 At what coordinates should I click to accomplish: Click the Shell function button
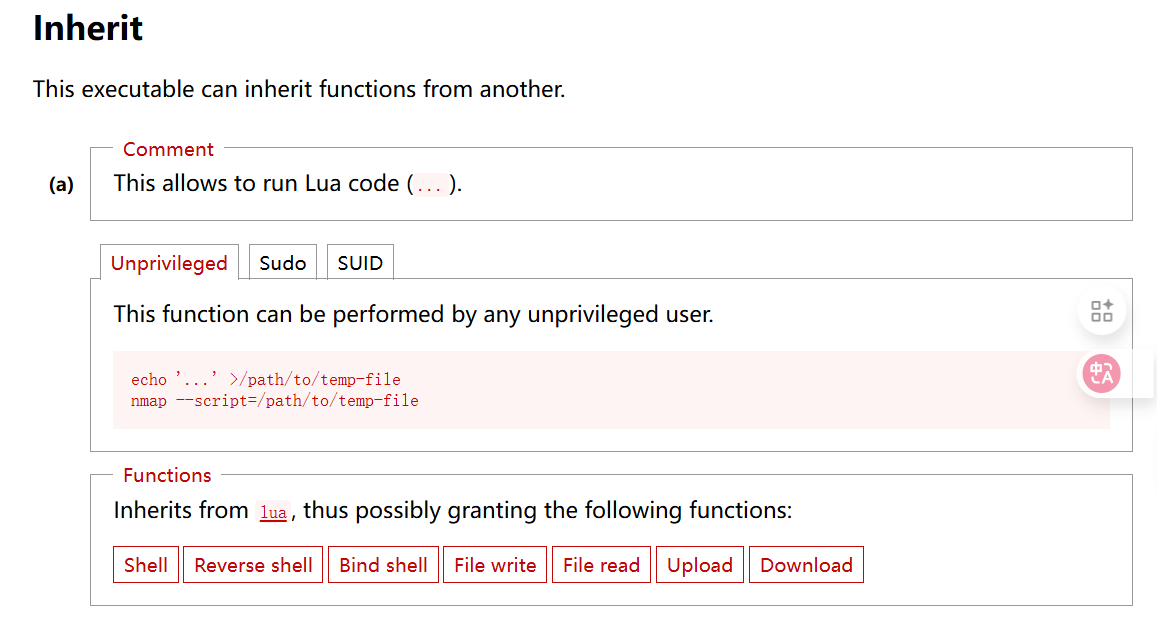pyautogui.click(x=146, y=565)
